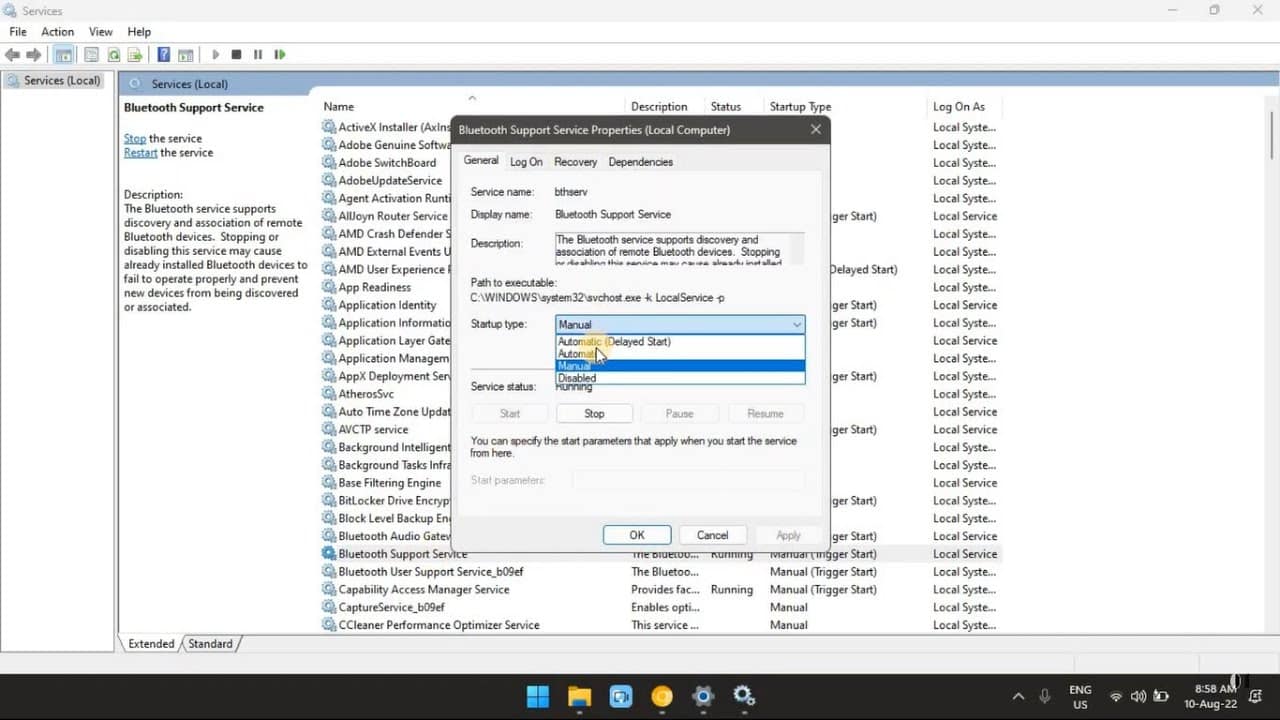Open the Help icon in the toolbar

163,54
